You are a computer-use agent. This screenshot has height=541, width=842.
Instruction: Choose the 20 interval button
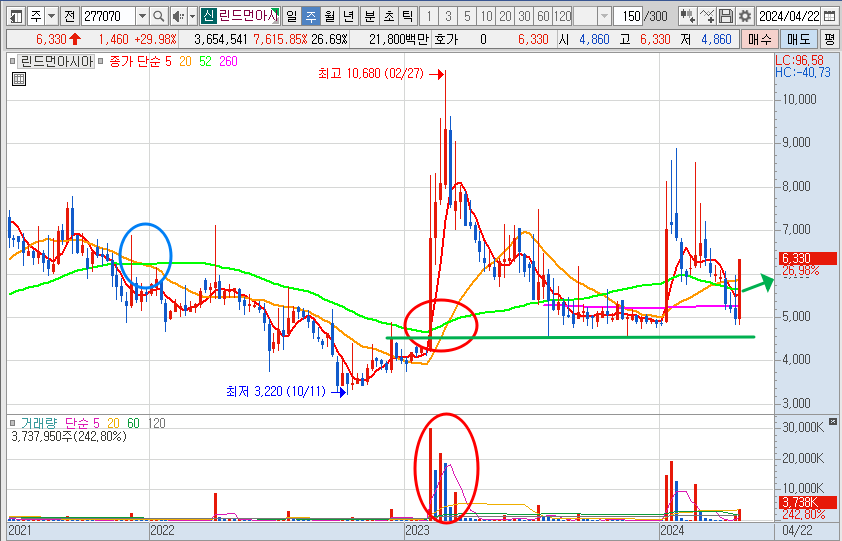505,16
